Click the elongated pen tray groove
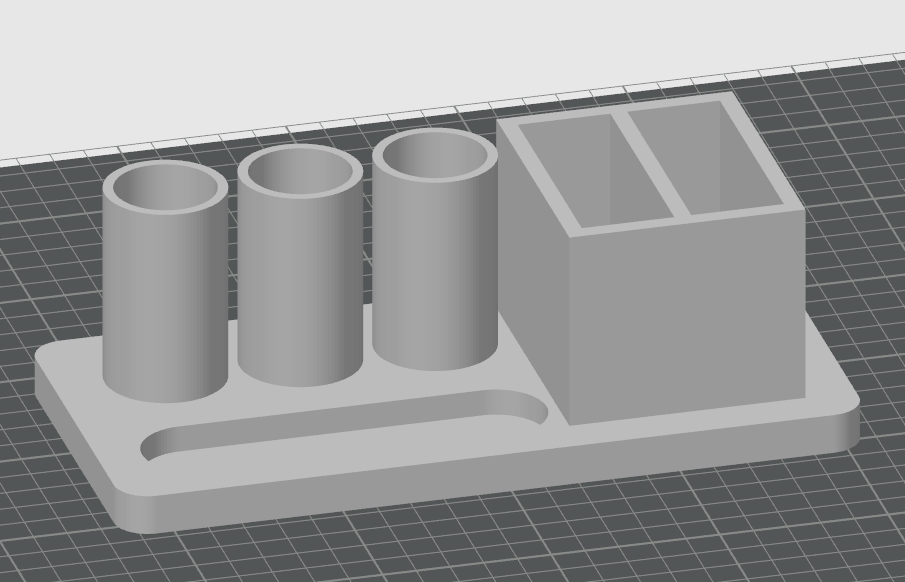The image size is (905, 582). click(345, 424)
